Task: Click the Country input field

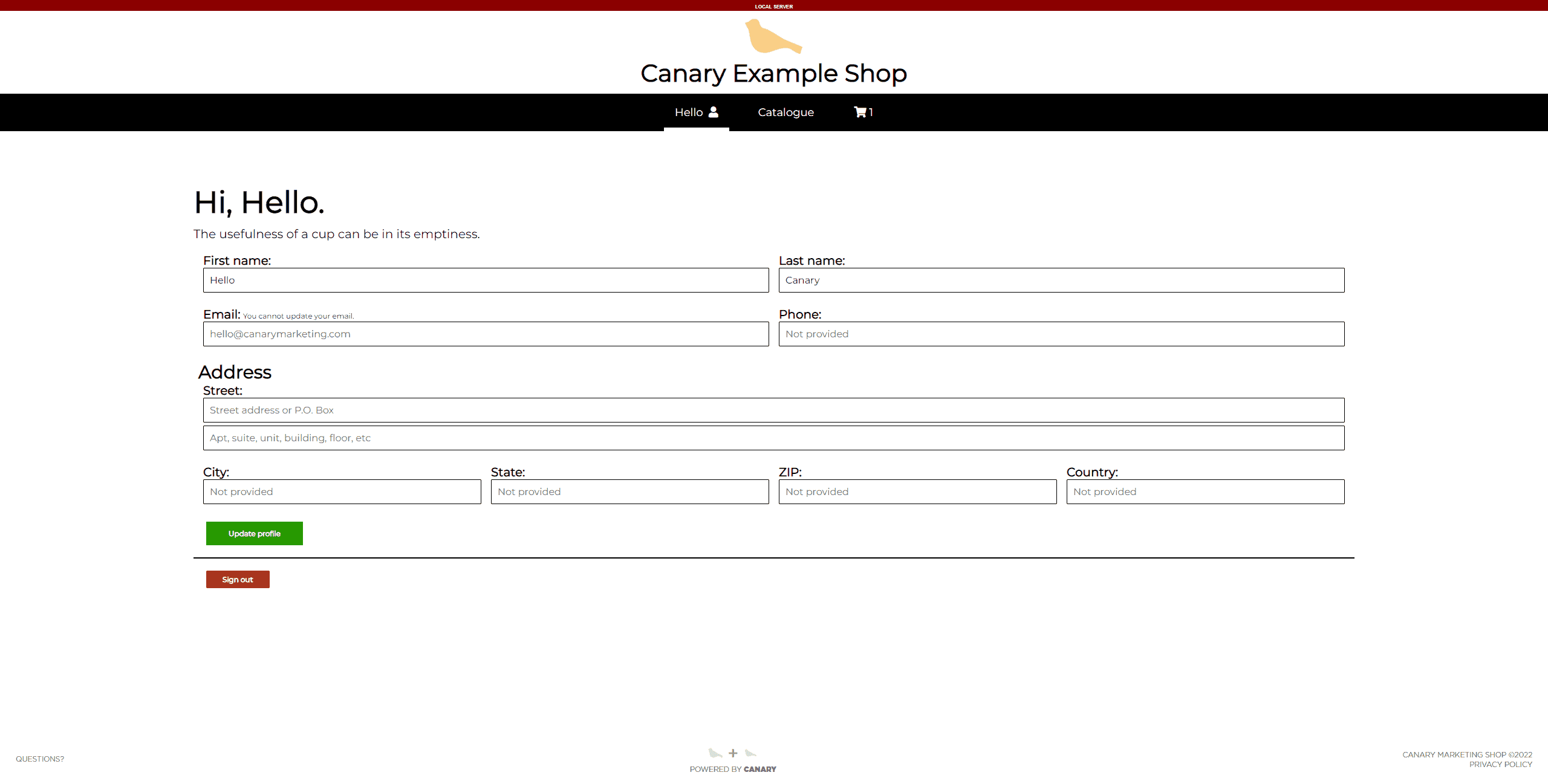Action: pos(1205,491)
